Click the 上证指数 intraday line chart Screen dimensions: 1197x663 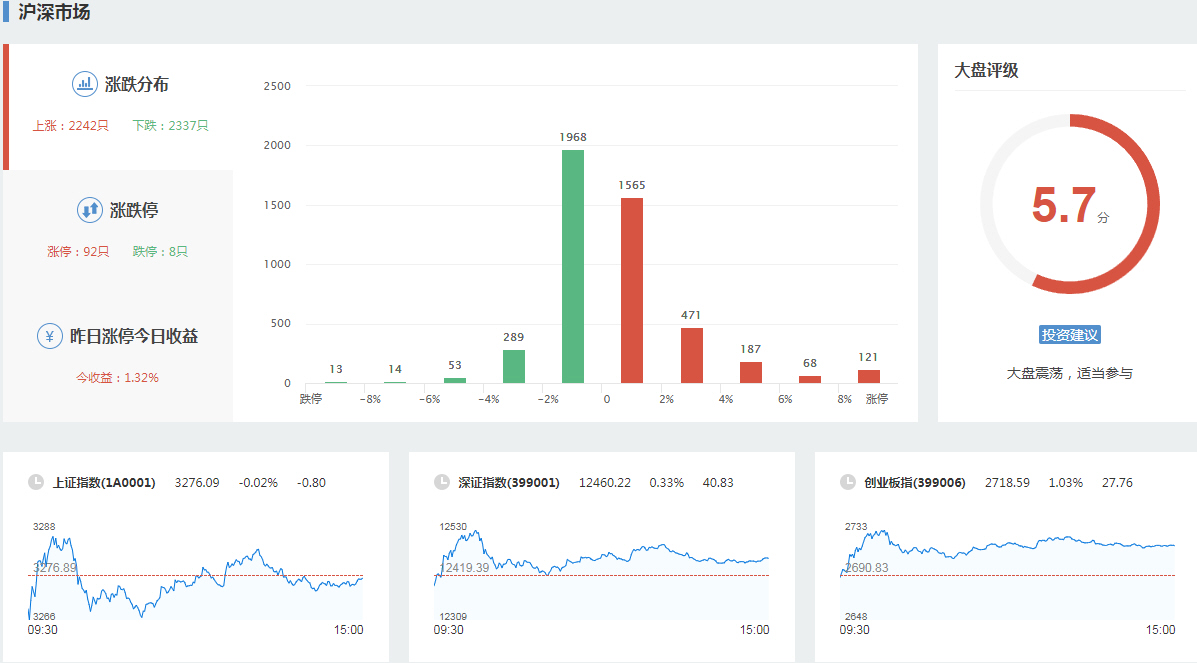click(x=196, y=575)
